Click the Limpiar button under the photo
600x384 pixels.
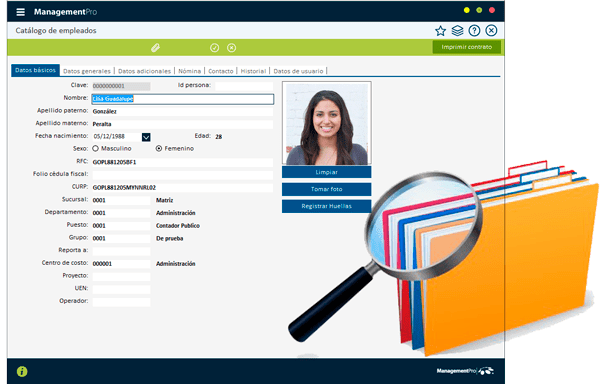[x=326, y=172]
